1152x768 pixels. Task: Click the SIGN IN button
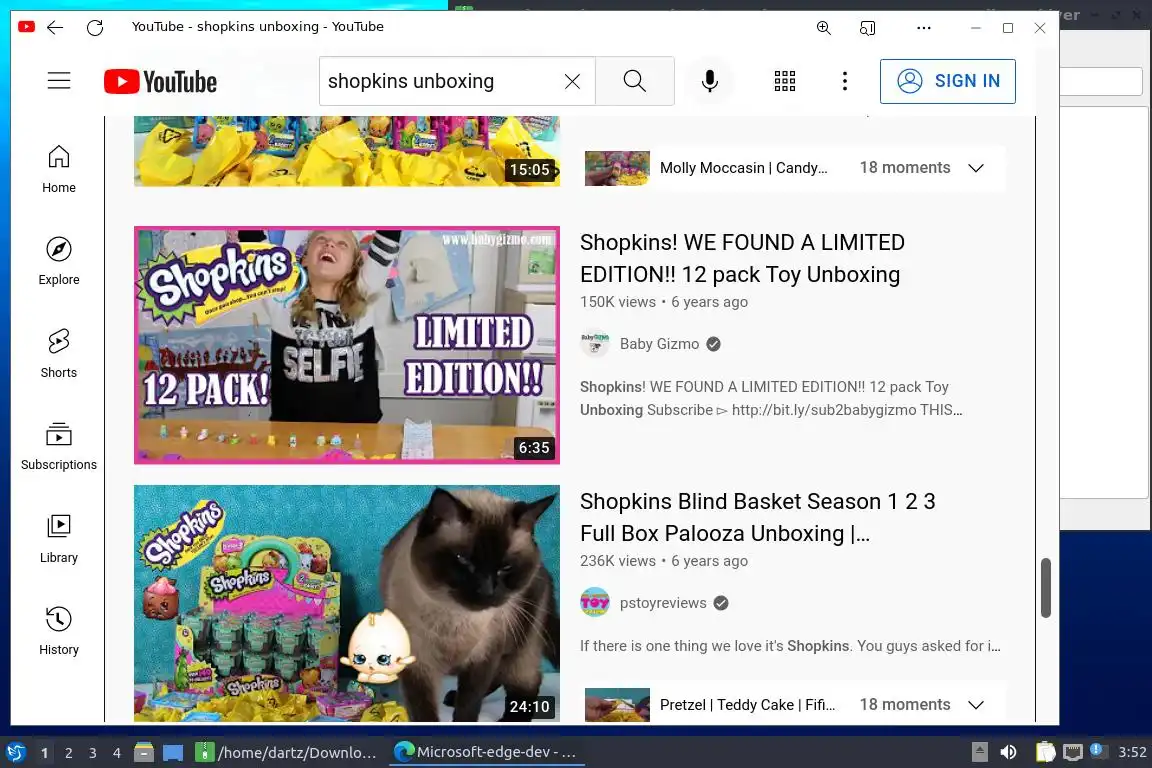(x=948, y=81)
